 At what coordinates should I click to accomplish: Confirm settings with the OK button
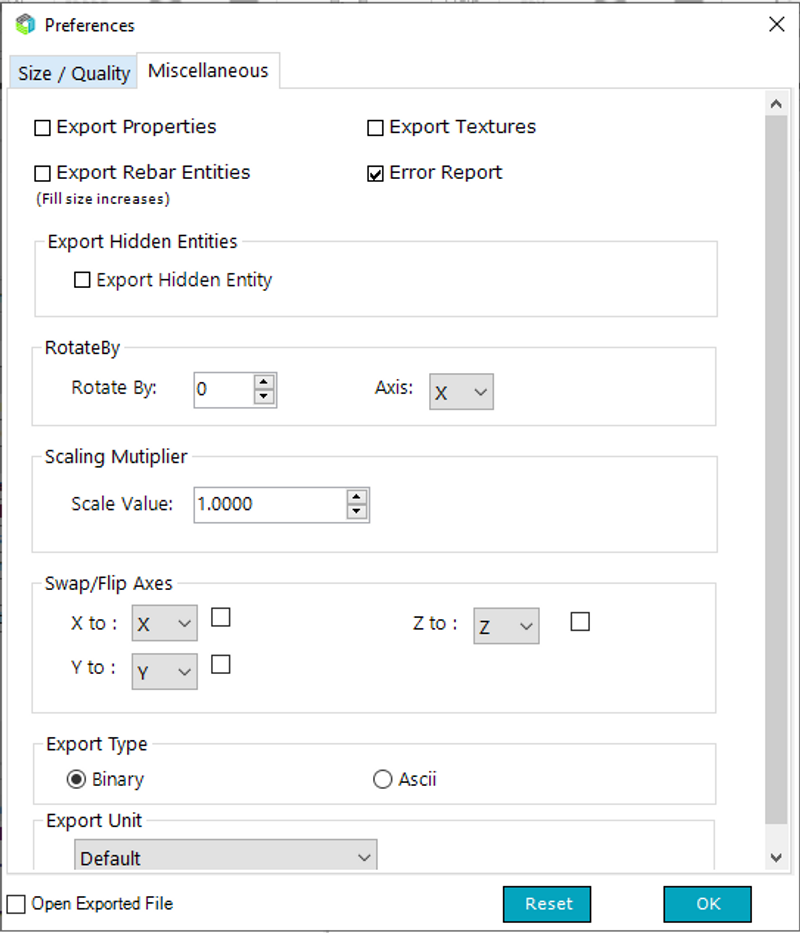[x=708, y=904]
